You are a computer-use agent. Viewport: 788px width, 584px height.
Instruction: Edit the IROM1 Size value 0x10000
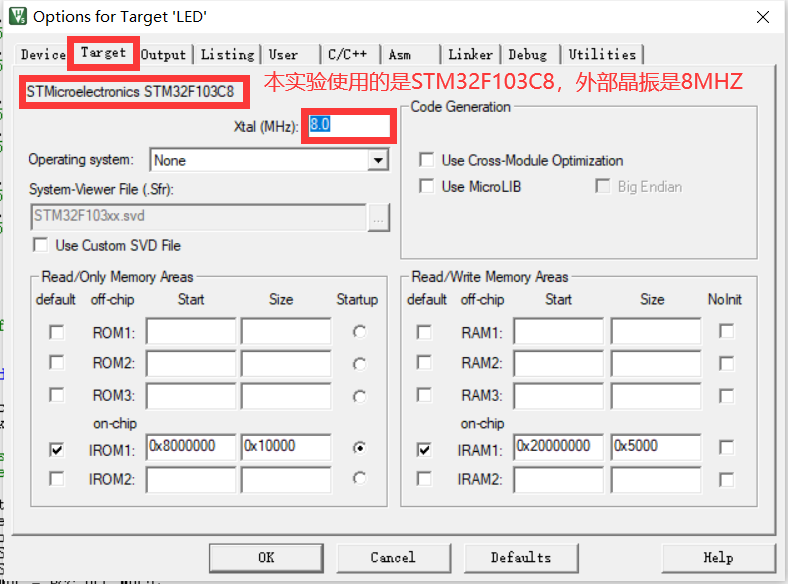click(x=286, y=447)
